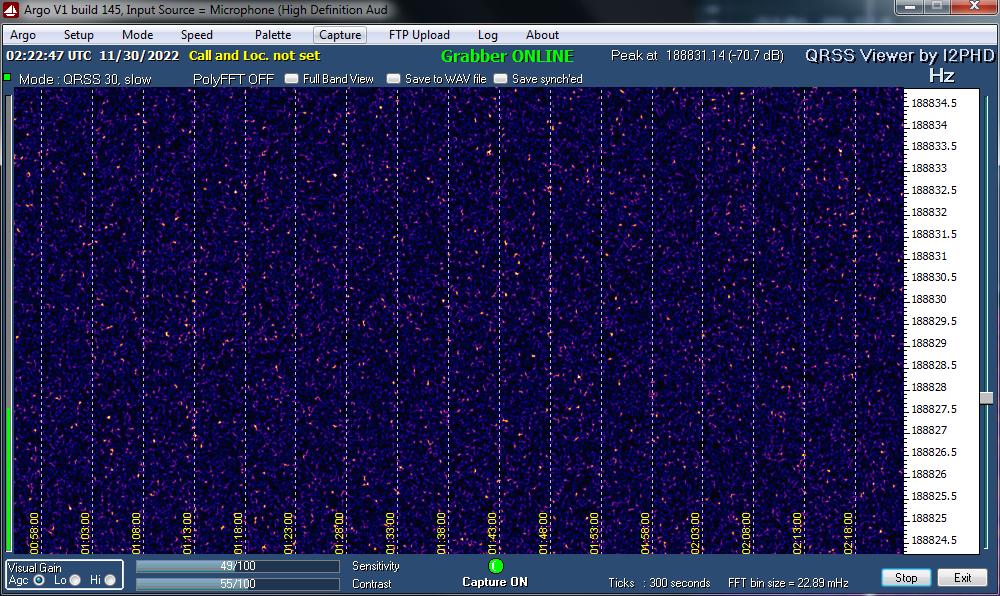Image resolution: width=1000 pixels, height=596 pixels.
Task: Click the 188824.5 frequency scale label
Action: pos(934,540)
